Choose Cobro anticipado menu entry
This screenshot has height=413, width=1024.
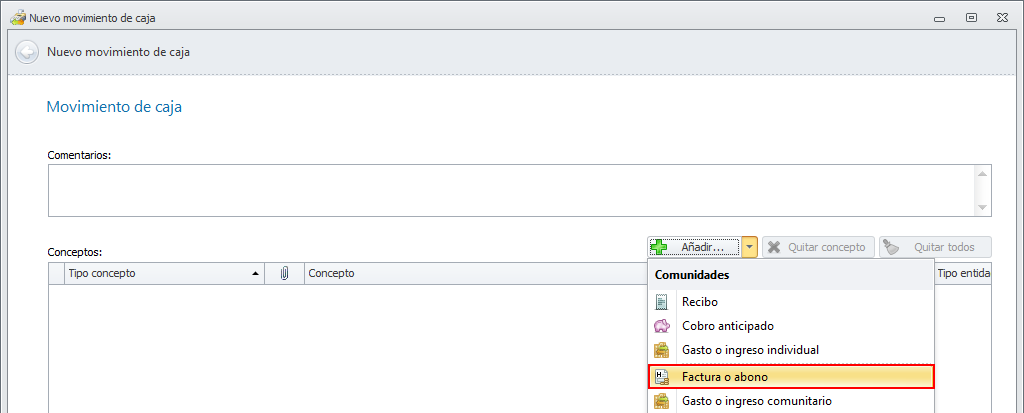pos(727,326)
